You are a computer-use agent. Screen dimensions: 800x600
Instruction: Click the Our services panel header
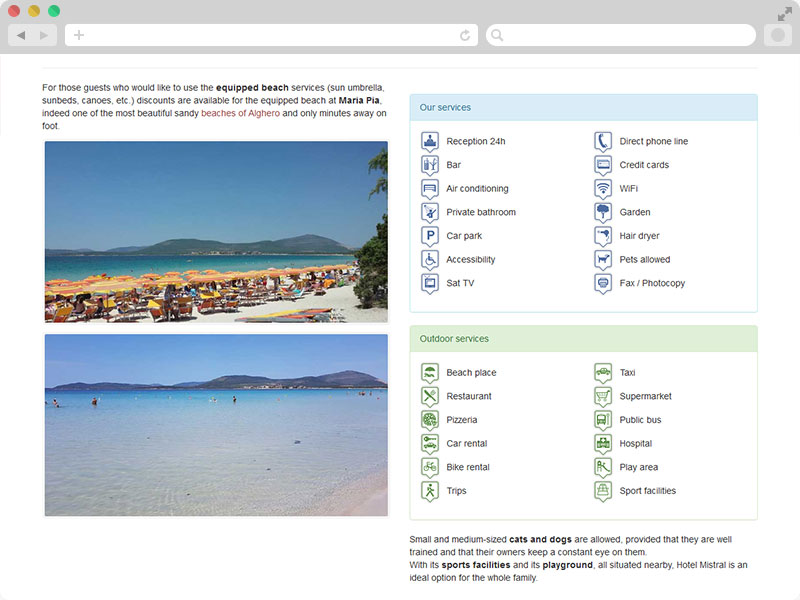coord(584,108)
